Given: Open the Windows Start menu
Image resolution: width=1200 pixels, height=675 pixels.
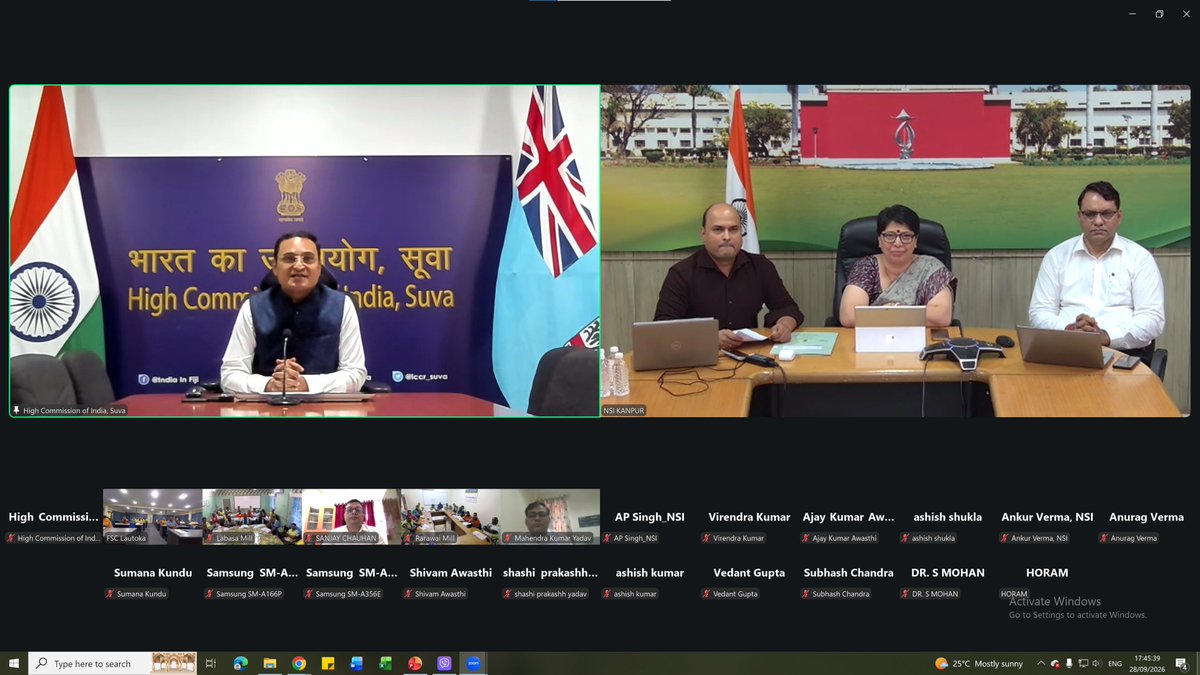Looking at the screenshot, I should tap(14, 663).
